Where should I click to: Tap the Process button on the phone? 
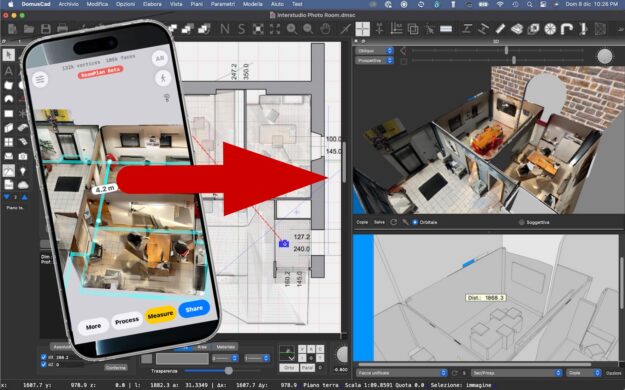tap(127, 321)
